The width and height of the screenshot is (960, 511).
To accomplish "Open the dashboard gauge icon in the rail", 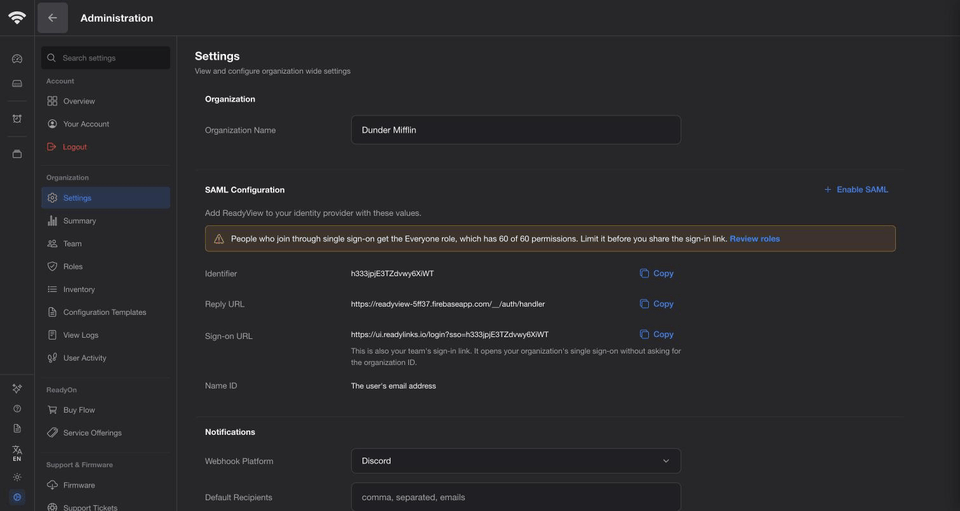I will pos(17,59).
